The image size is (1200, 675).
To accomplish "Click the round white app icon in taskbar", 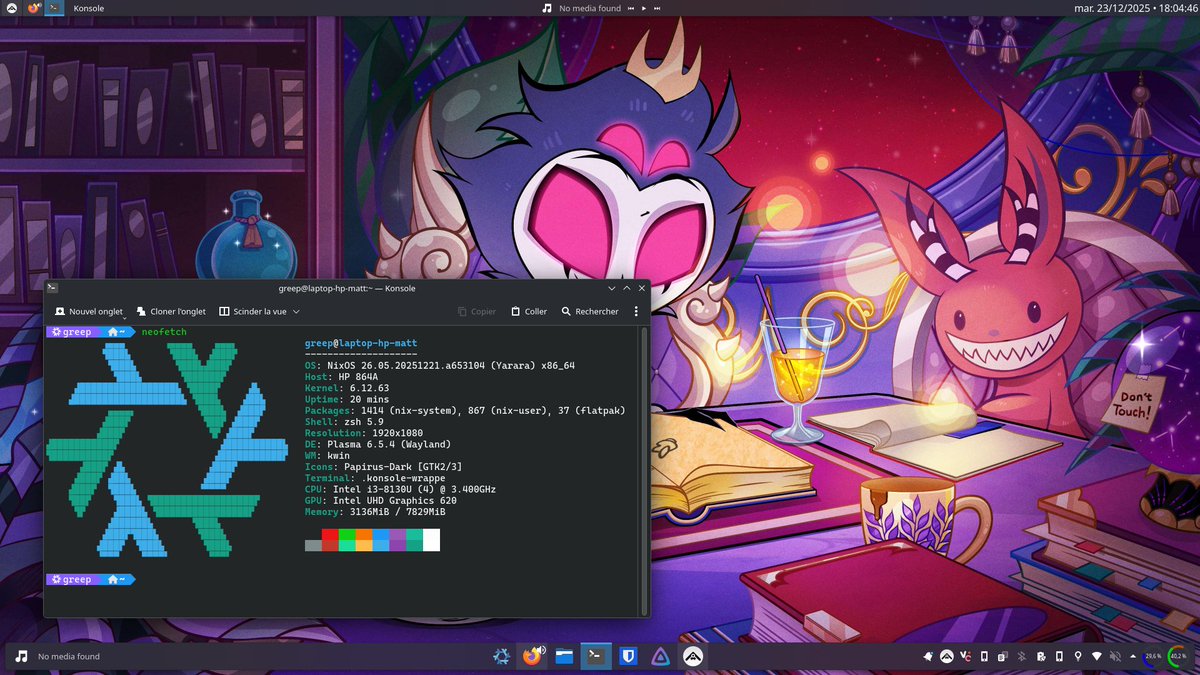I will 691,656.
